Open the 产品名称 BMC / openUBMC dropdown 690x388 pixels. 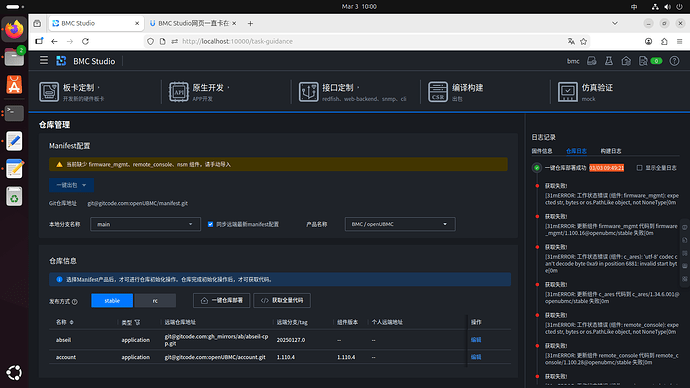tap(400, 224)
